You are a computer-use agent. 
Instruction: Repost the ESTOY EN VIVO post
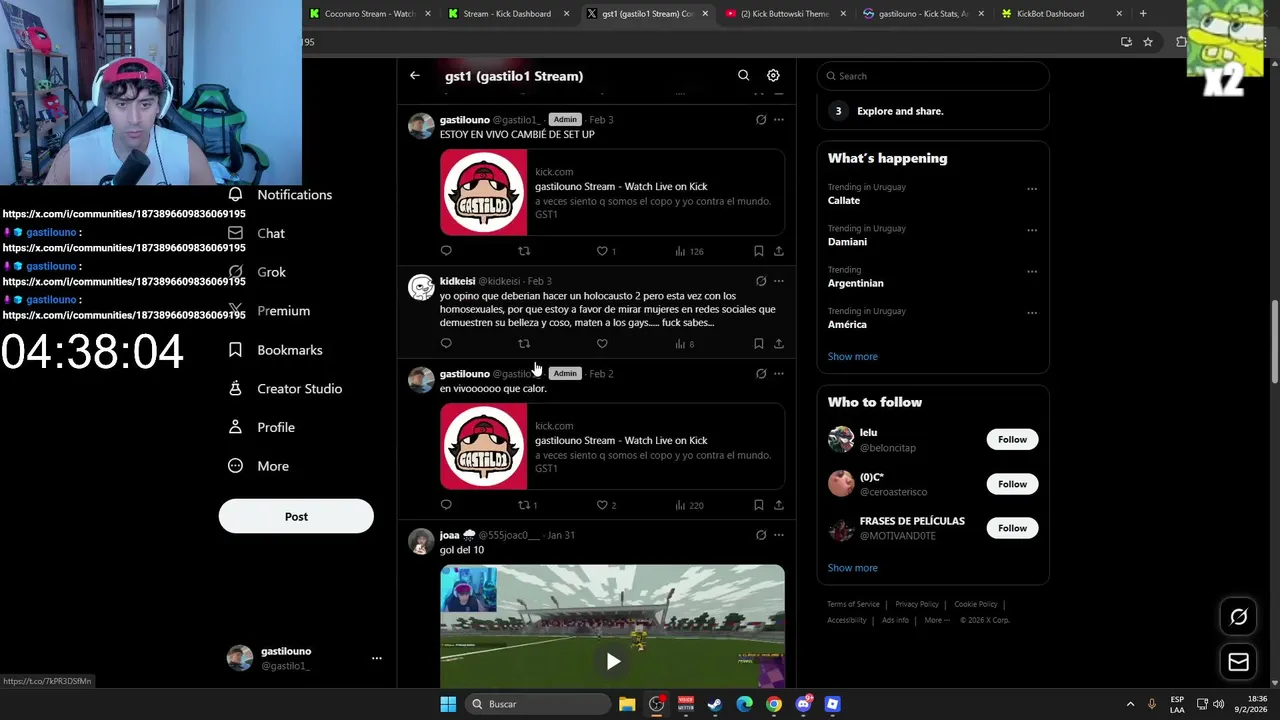click(x=524, y=251)
